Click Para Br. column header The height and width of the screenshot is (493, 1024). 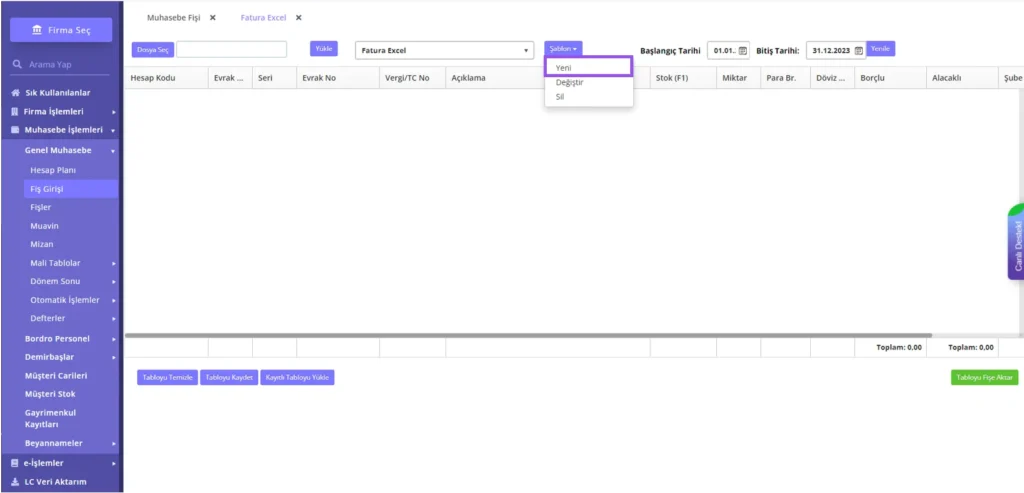785,78
